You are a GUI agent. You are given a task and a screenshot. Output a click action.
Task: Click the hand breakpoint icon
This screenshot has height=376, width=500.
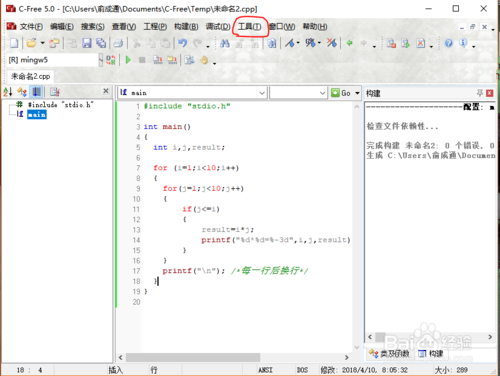(204, 60)
